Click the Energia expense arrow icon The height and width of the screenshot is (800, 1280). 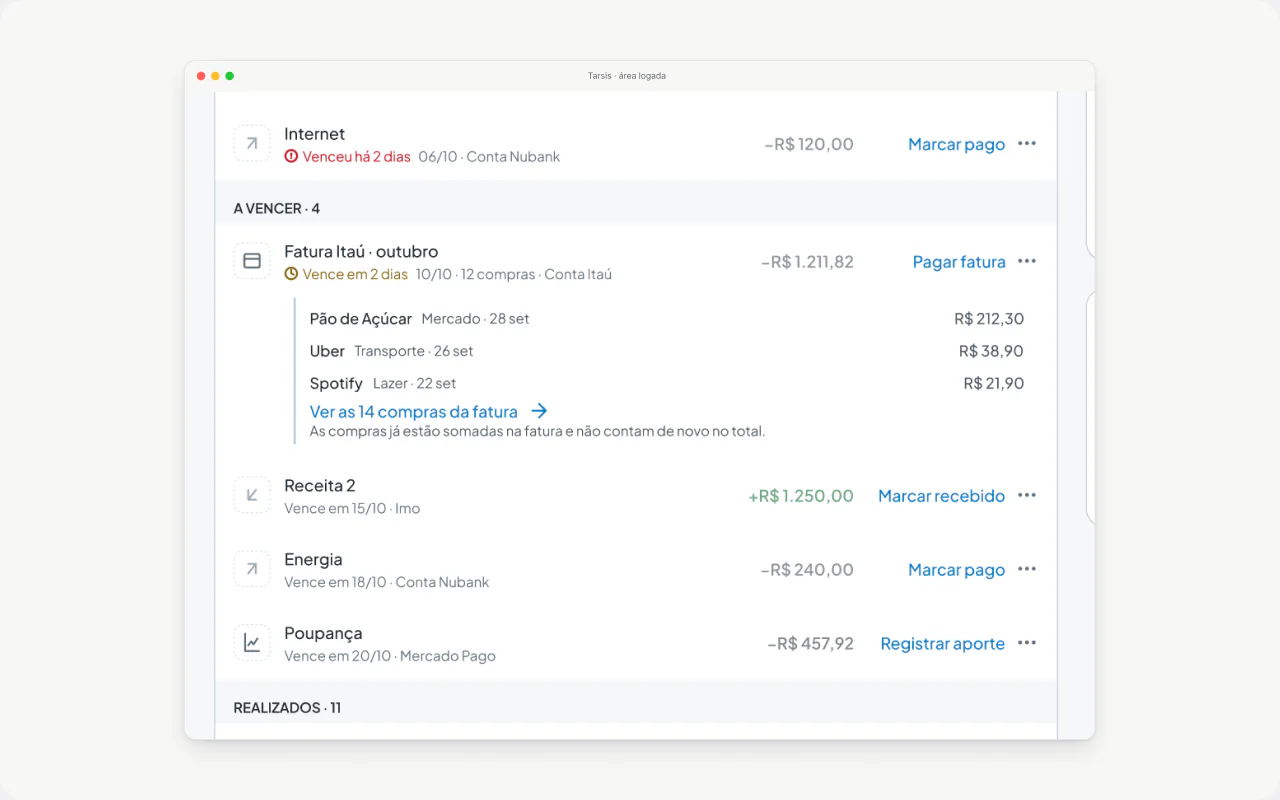[252, 569]
